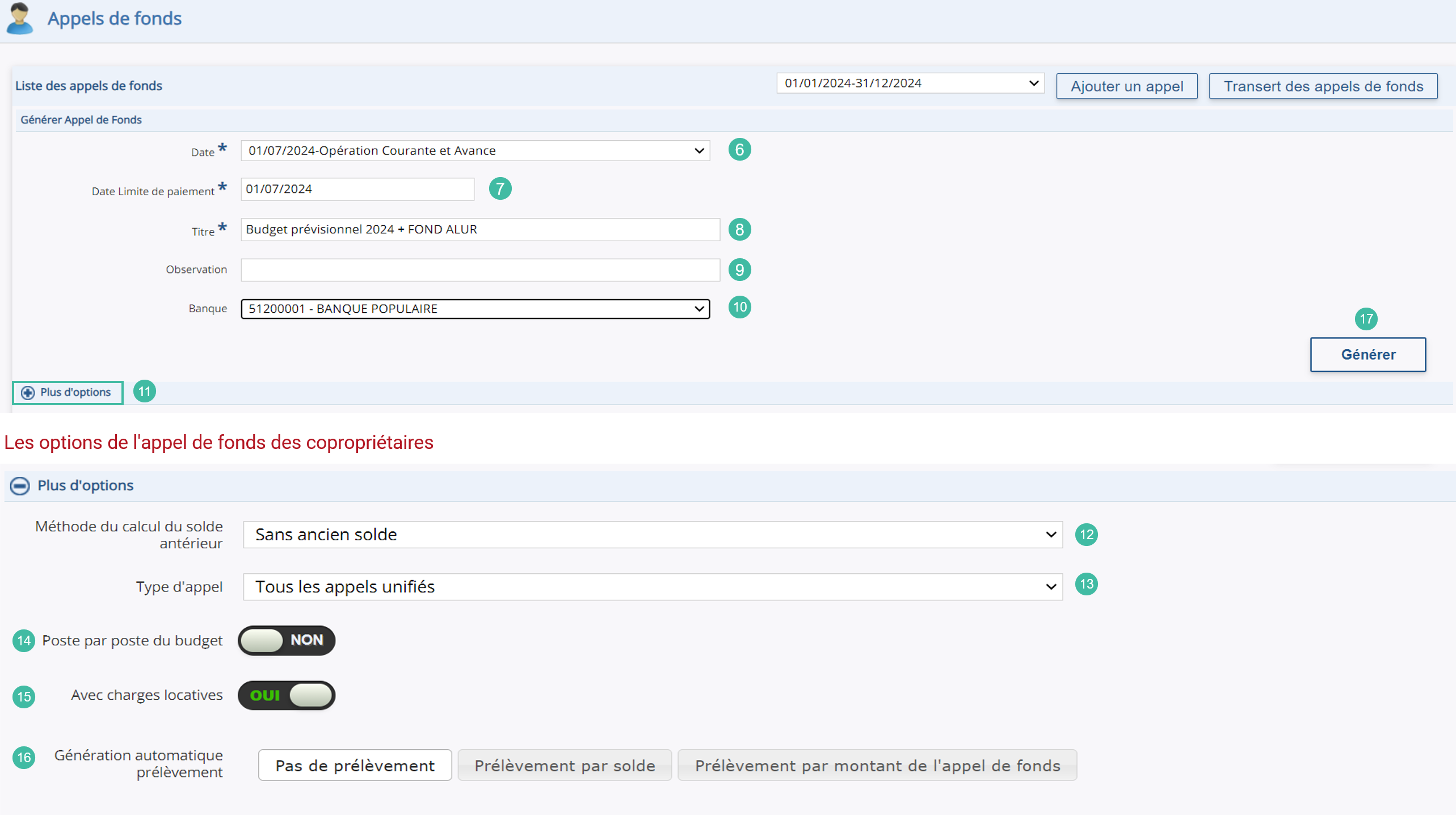Select Prélèvement par solde option
The width and height of the screenshot is (1456, 815).
coord(565,766)
